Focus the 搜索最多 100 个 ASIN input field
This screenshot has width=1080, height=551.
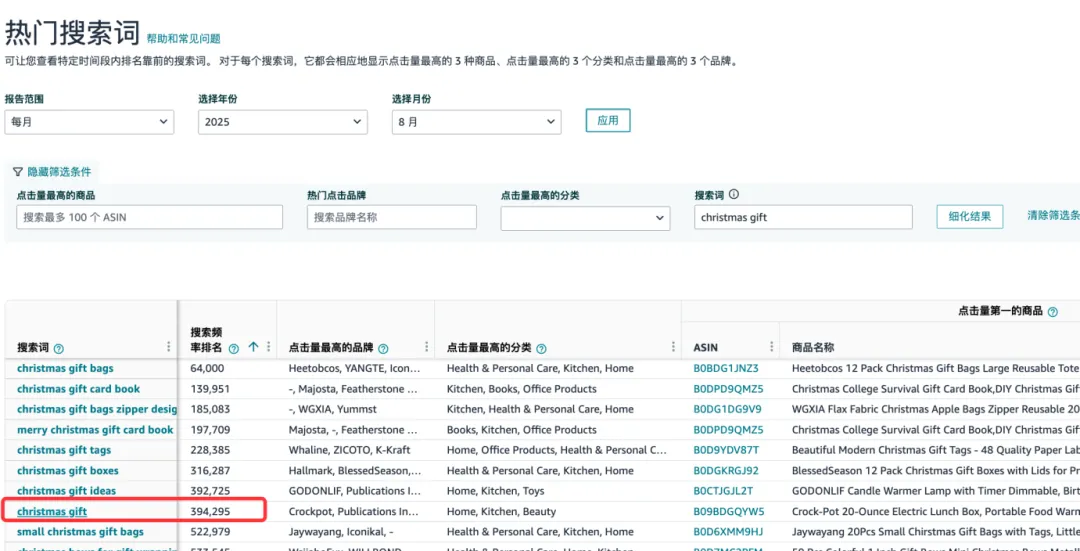[149, 217]
